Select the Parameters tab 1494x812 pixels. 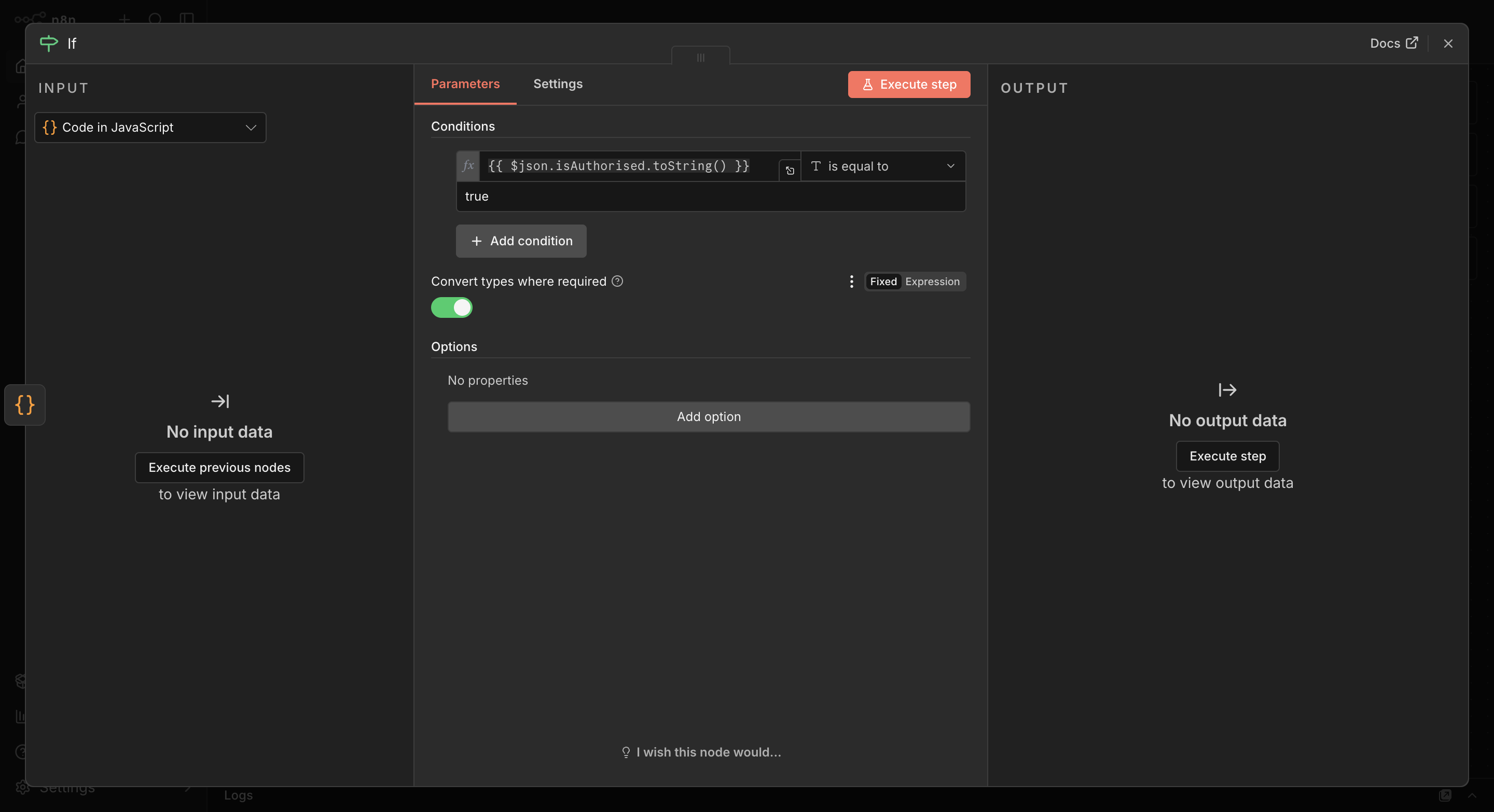tap(465, 84)
